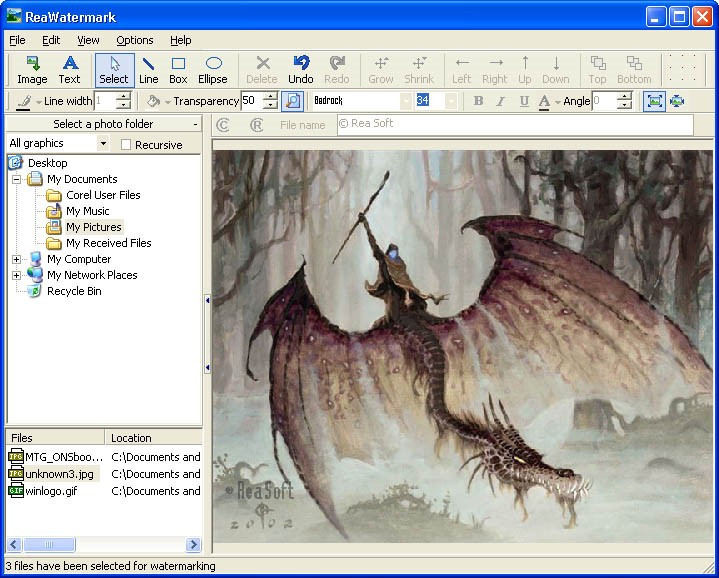Image resolution: width=719 pixels, height=578 pixels.
Task: Activate the Select tool
Action: 114,70
